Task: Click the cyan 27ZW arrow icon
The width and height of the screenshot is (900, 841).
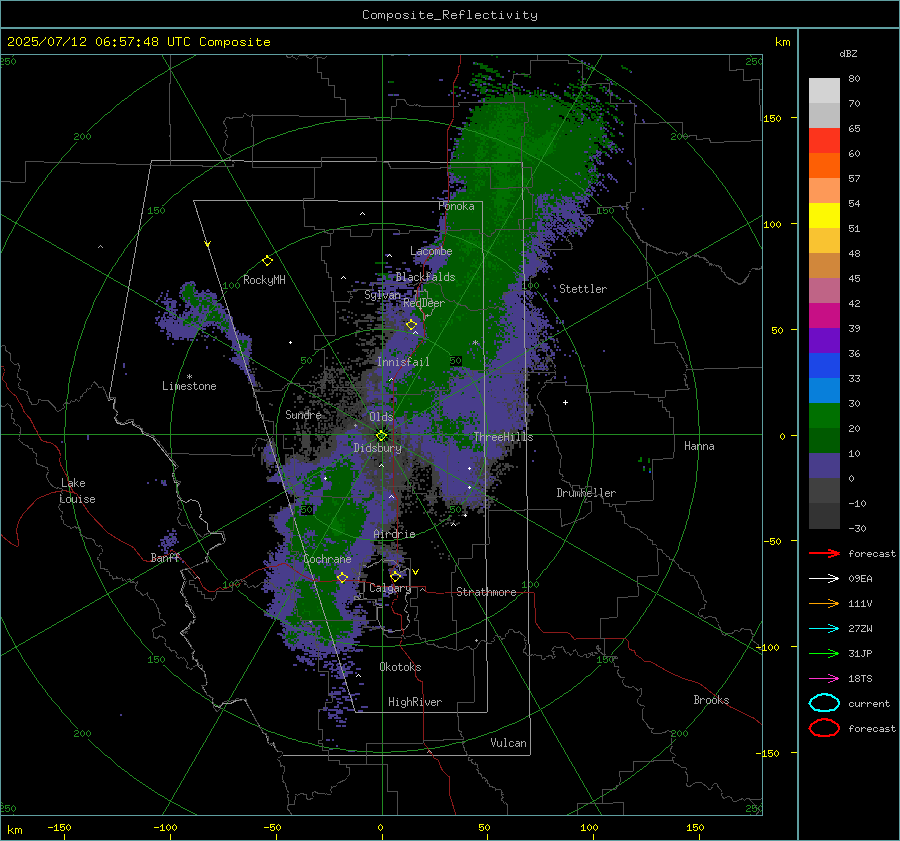Action: coord(824,629)
